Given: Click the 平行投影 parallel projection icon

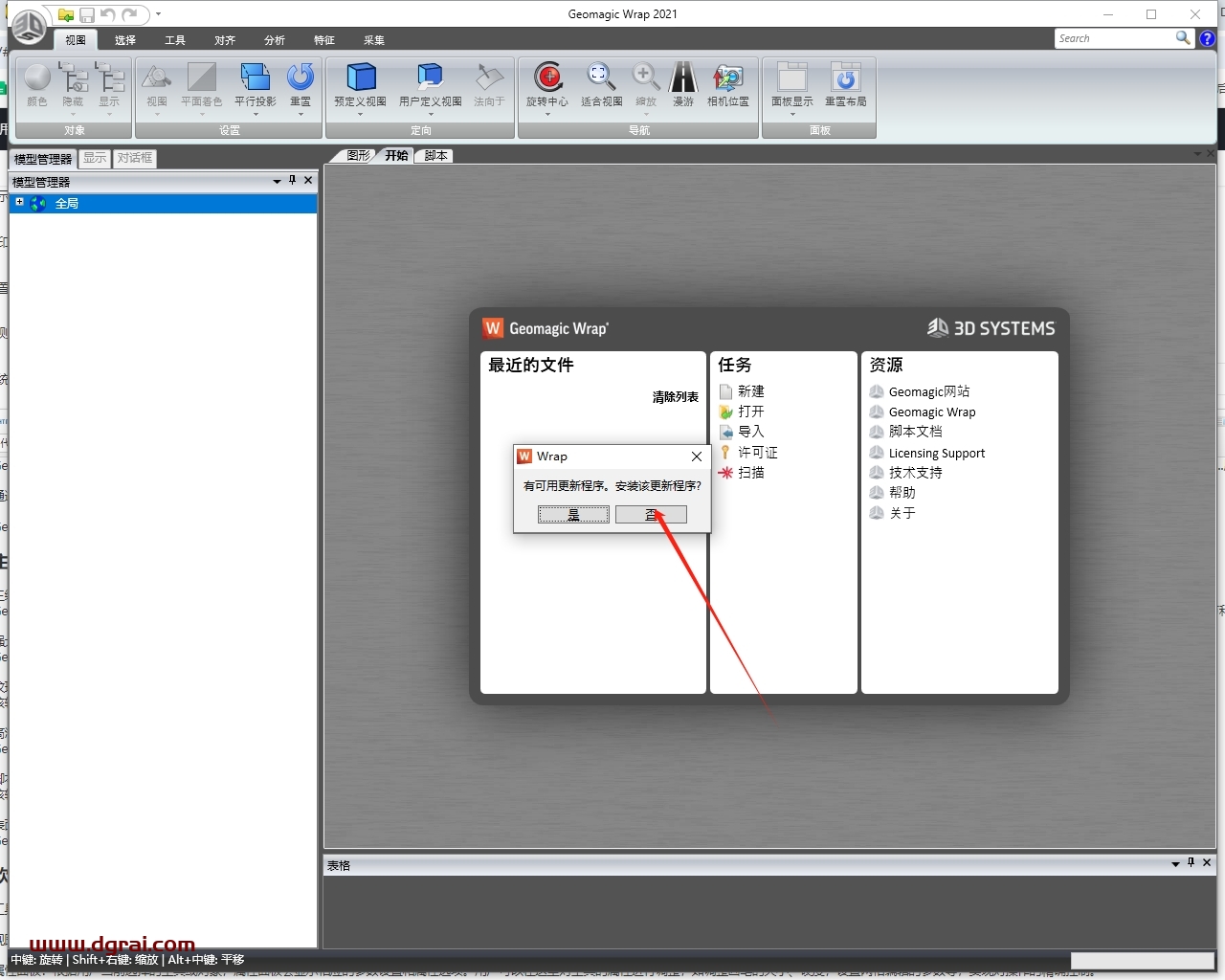Looking at the screenshot, I should (255, 78).
